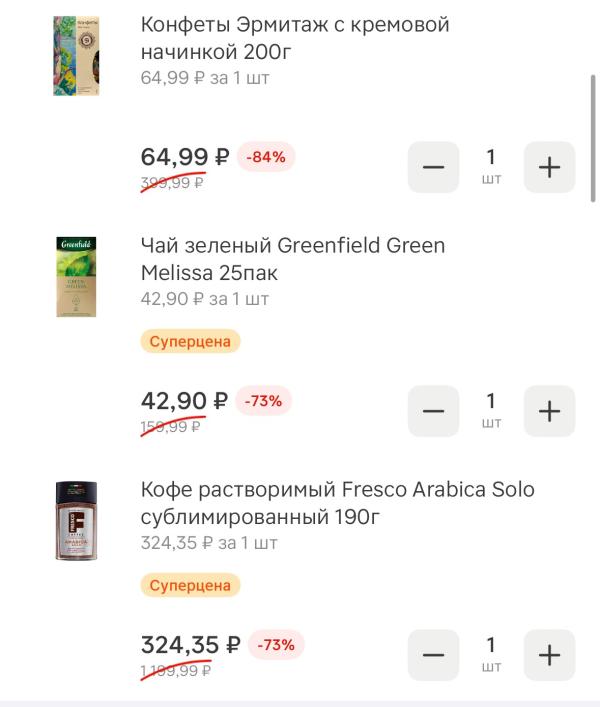Decrease quantity of Greenfield green tea

point(433,411)
